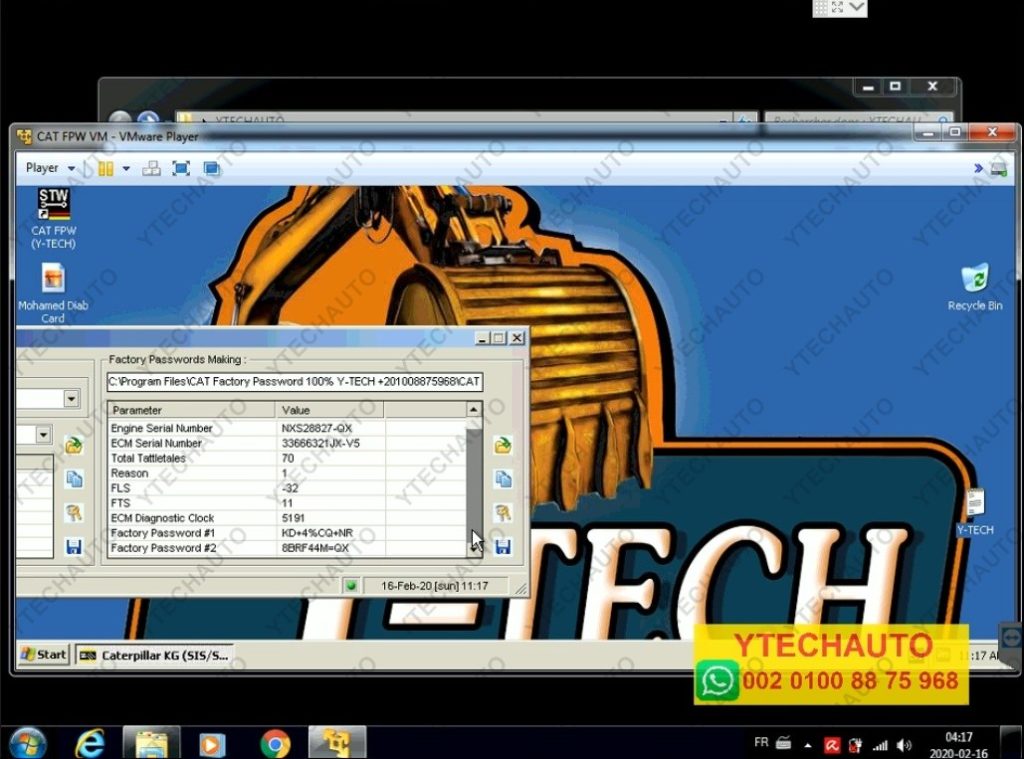1024x759 pixels.
Task: Click the right-side open file icon
Action: click(503, 445)
